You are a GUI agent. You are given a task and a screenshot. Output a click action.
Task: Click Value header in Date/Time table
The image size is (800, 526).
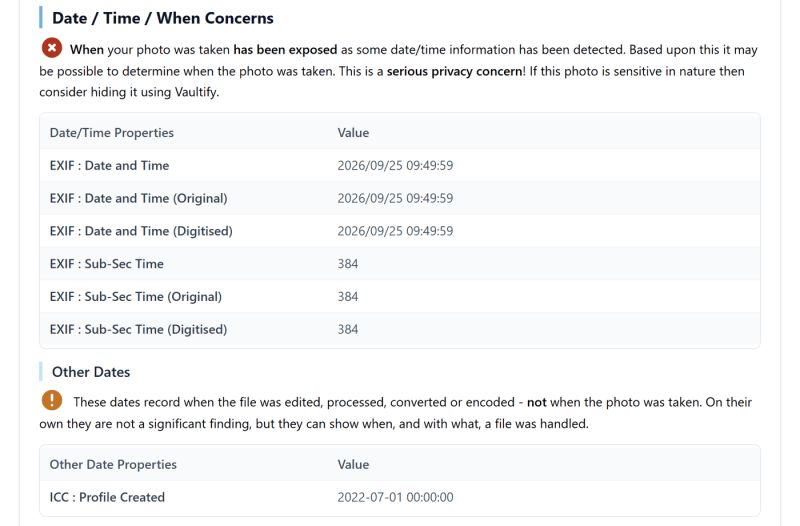(x=353, y=133)
